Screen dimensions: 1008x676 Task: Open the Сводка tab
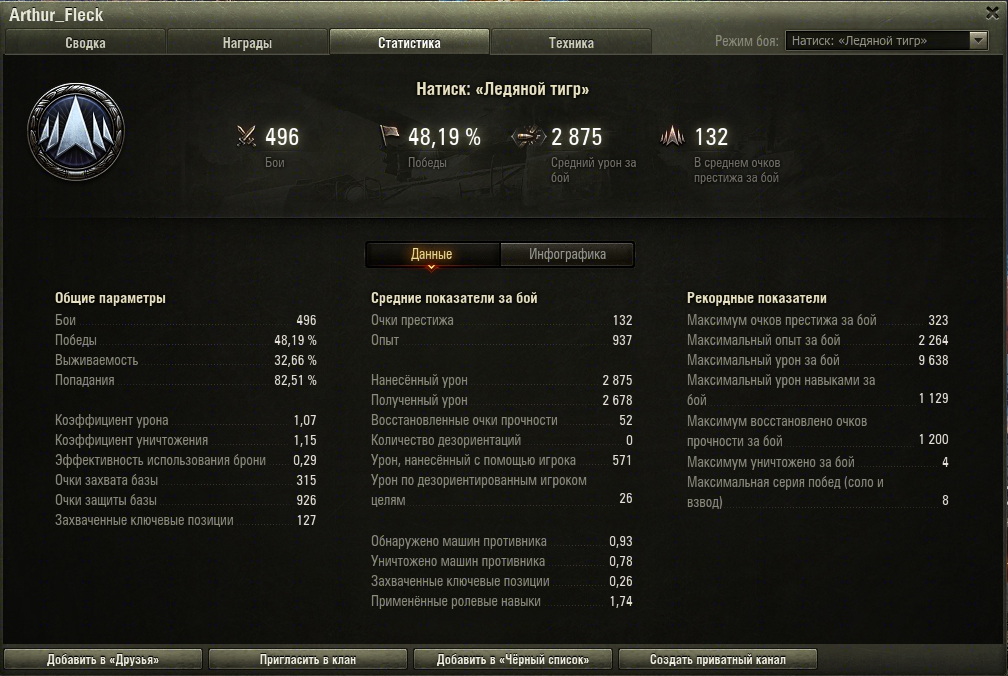coord(85,42)
